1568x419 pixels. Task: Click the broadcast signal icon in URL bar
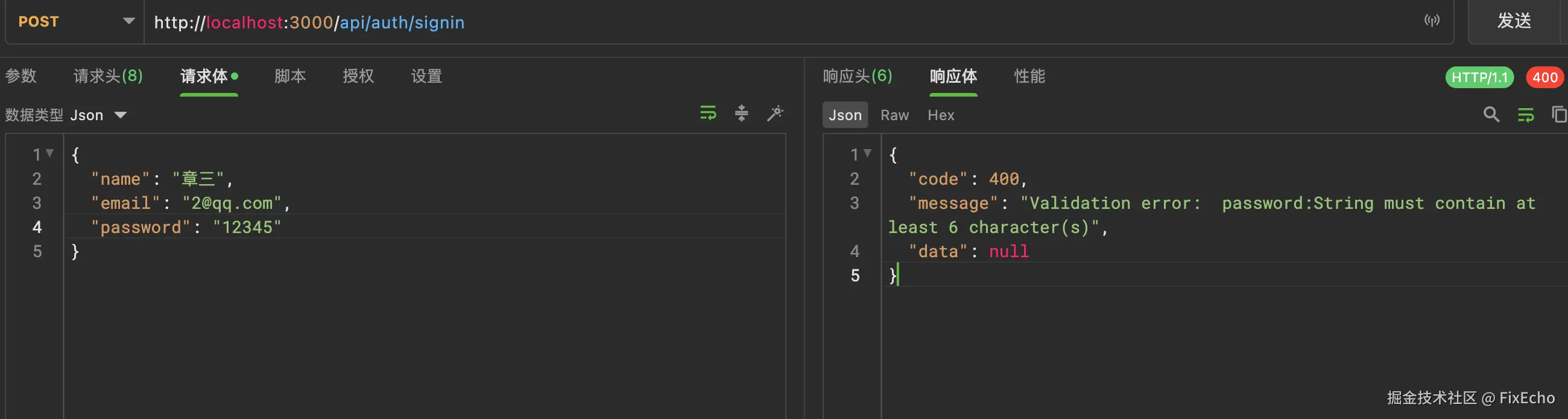click(1432, 21)
